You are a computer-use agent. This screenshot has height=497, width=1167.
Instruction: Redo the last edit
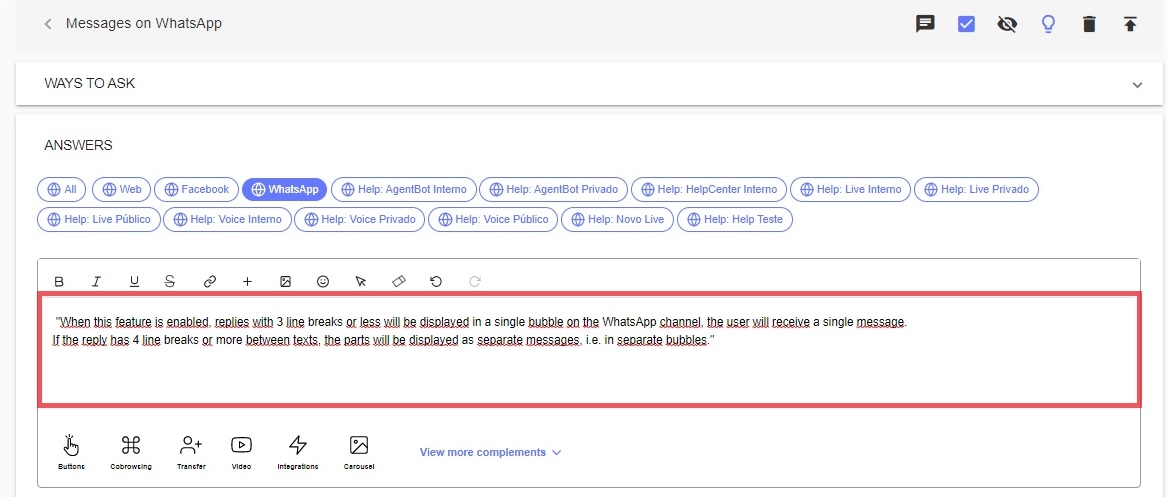tap(475, 281)
